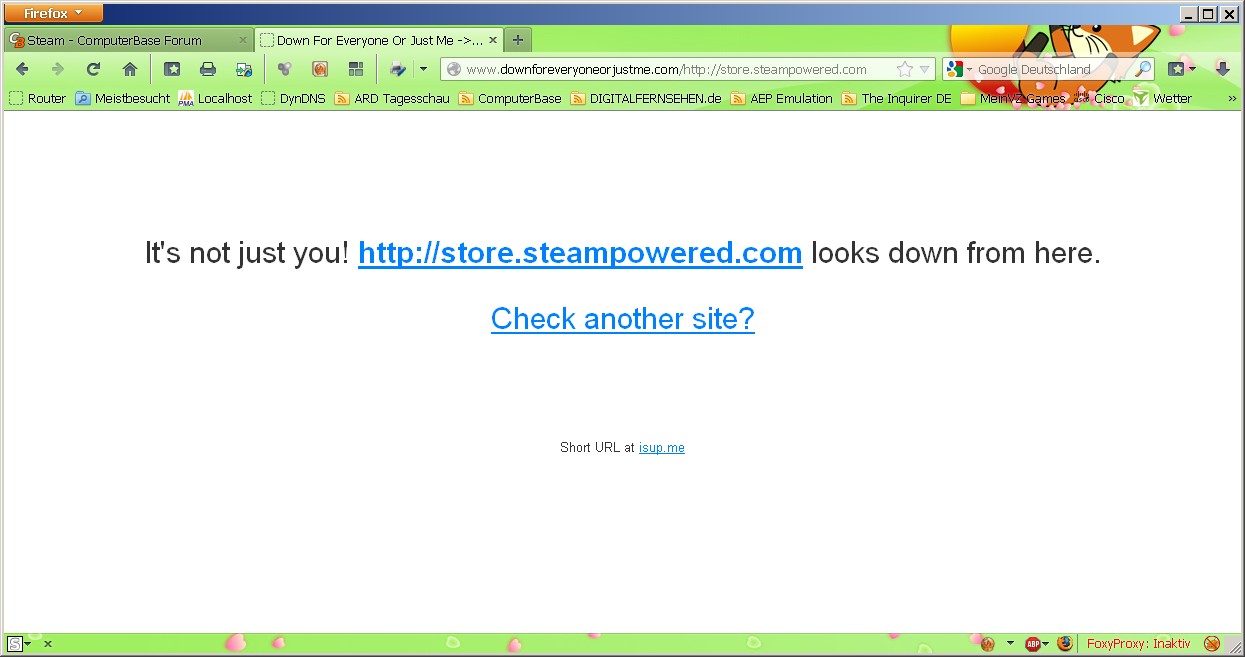Maximize the Firefox window

(1208, 14)
